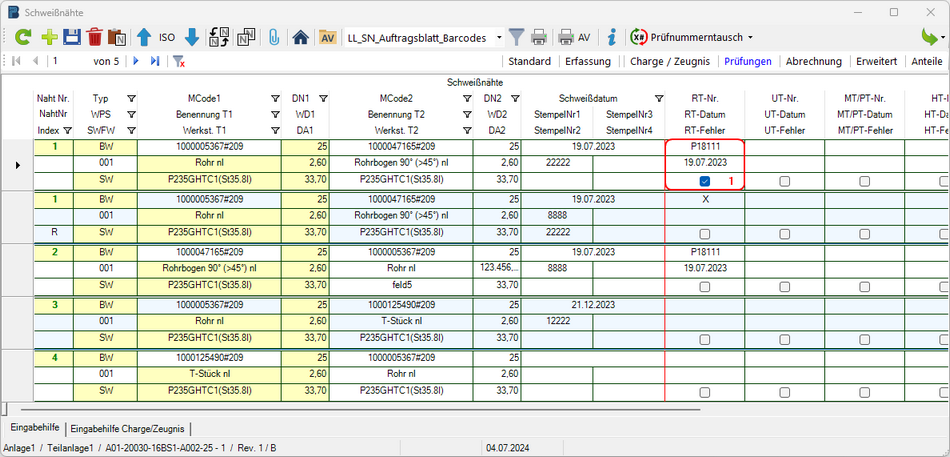This screenshot has height=457, width=950.
Task: Click the paperclip attachment icon
Action: 273,37
